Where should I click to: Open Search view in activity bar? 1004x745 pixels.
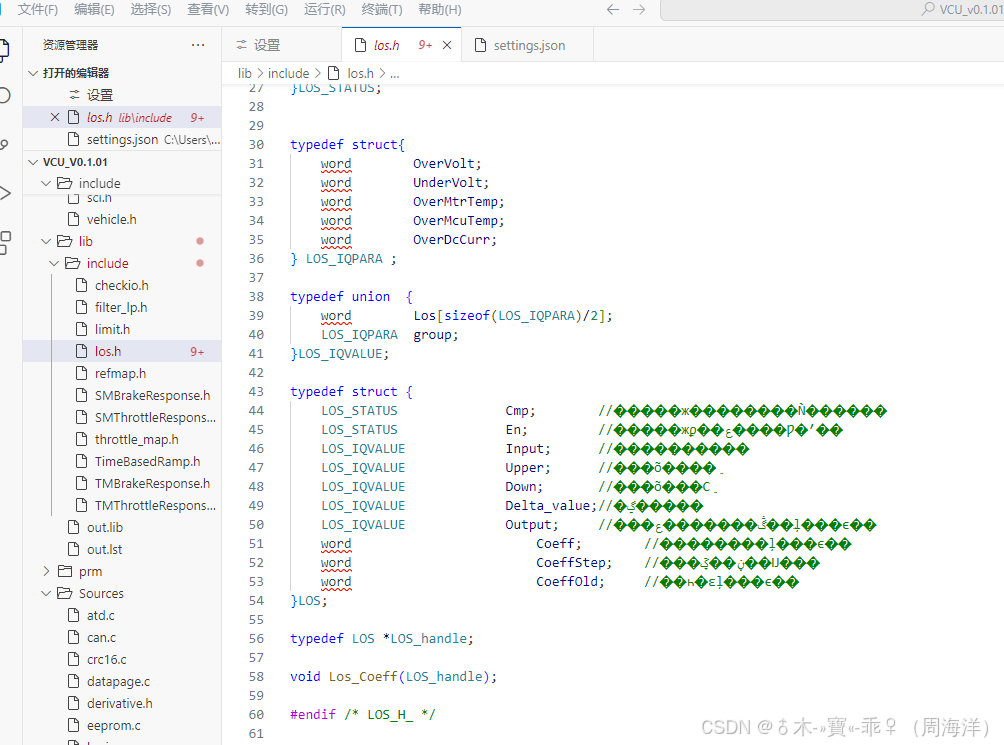pos(4,95)
